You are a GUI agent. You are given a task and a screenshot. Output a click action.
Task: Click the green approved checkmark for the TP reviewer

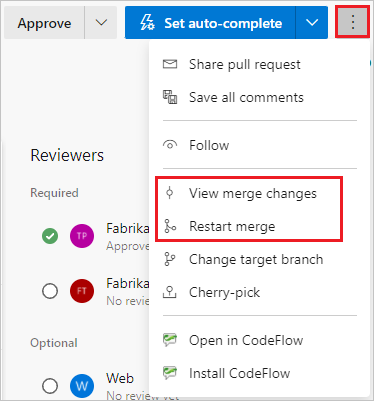pos(50,236)
